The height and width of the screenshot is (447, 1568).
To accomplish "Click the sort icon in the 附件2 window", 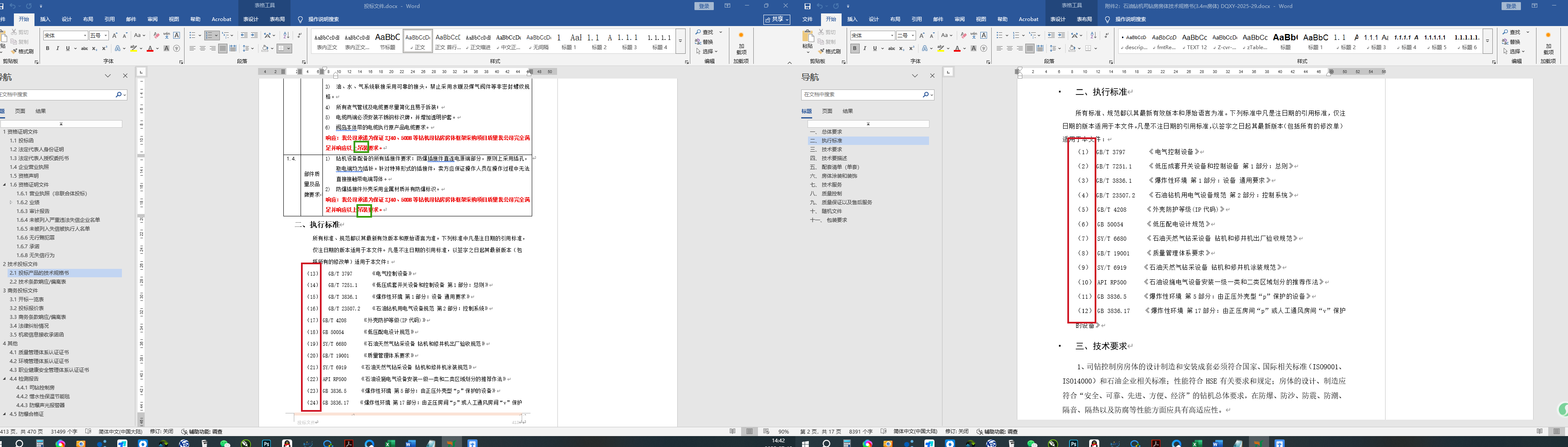I will coord(1093,35).
